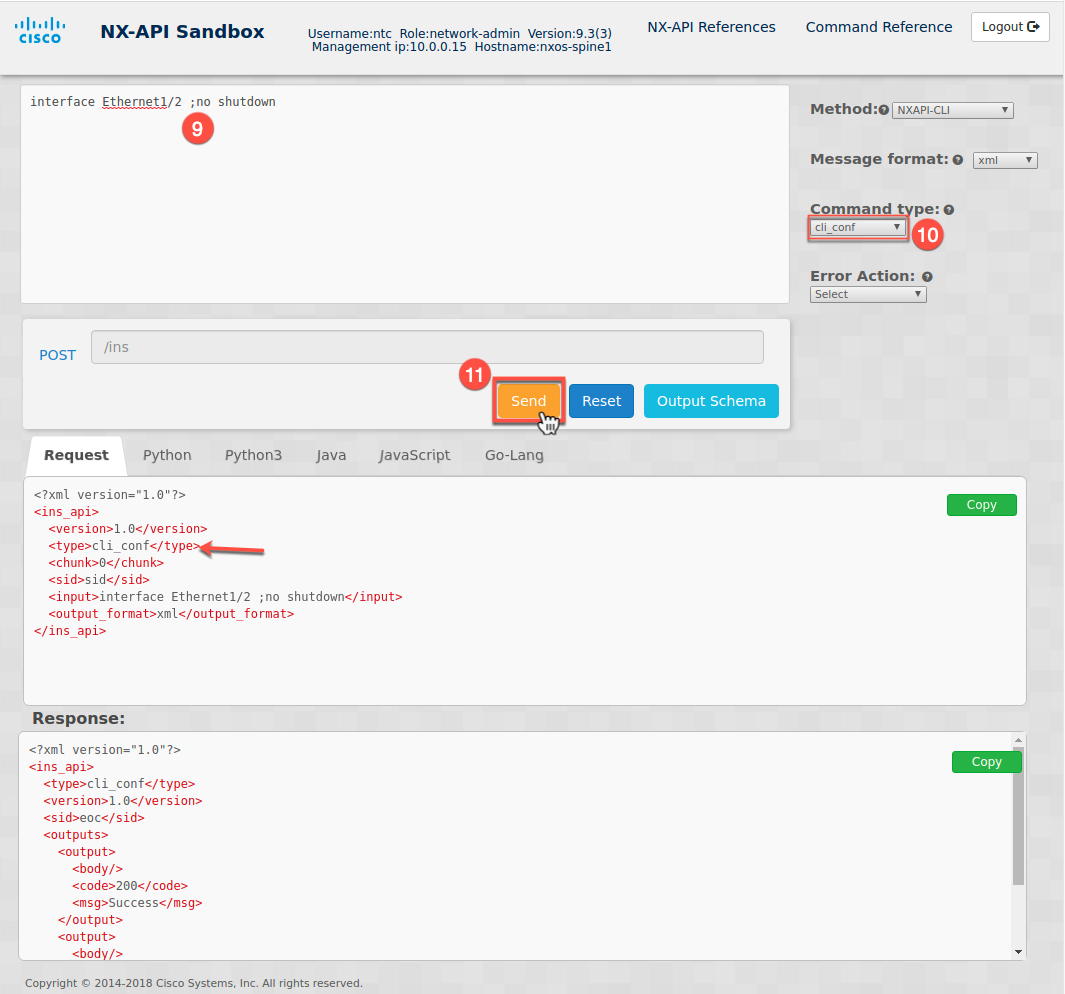Click the logout arrow icon in Logout button
The width and height of the screenshot is (1065, 994).
[1036, 27]
